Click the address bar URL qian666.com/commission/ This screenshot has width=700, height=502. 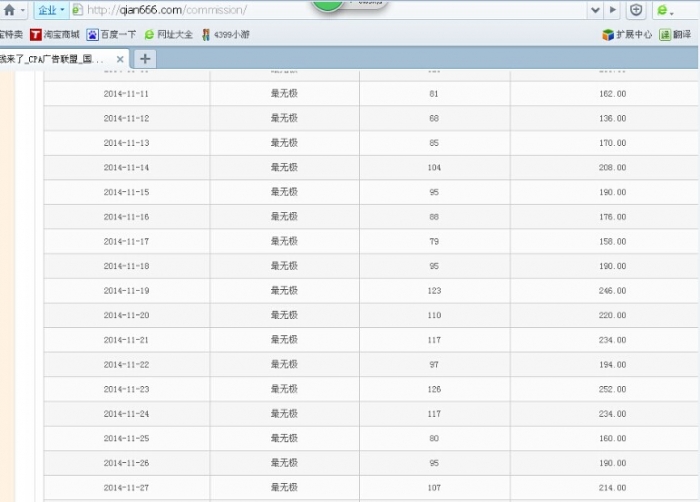(x=167, y=10)
